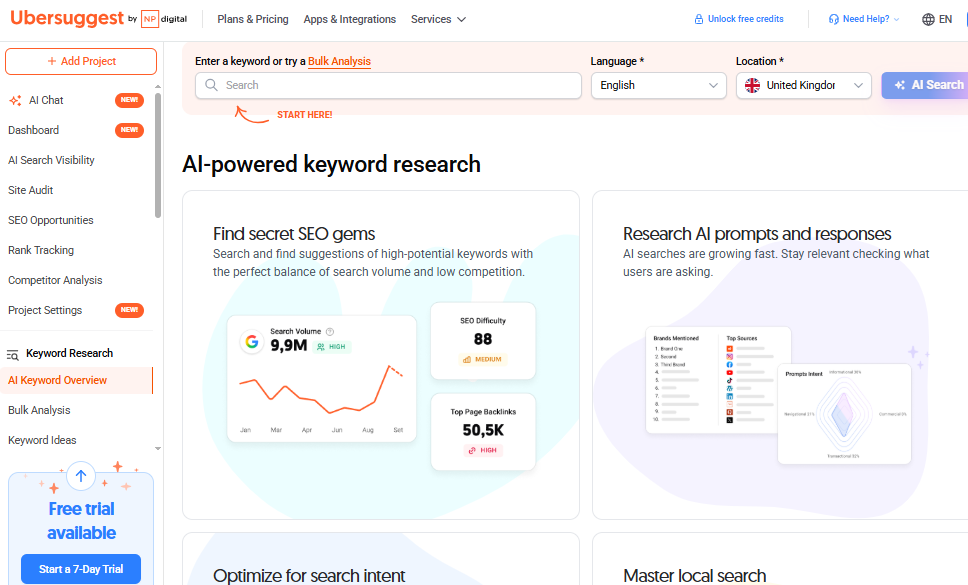Open Bulk Analysis in sidebar
968x585 pixels.
(x=39, y=410)
